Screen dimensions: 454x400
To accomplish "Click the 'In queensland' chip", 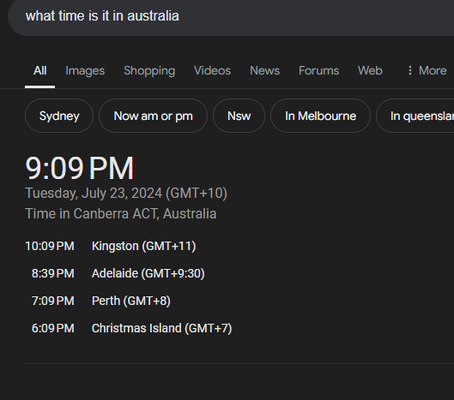I will 415,116.
